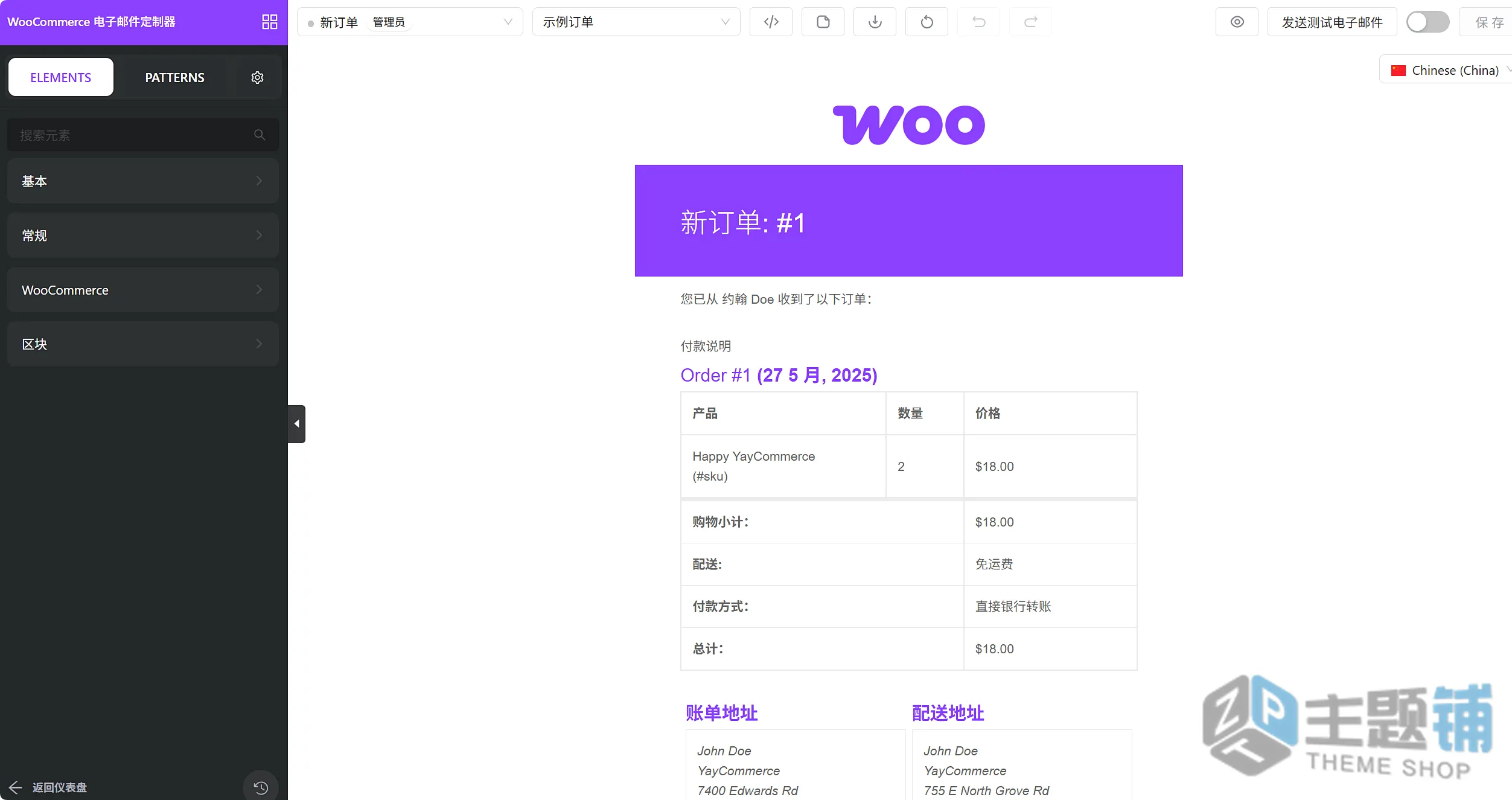Redo the last change
Viewport: 1512px width, 800px height.
(x=1030, y=22)
